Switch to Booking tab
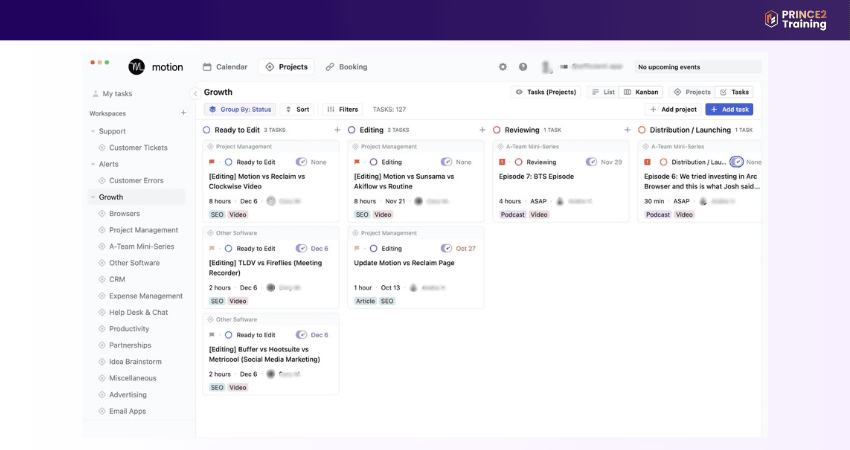The image size is (850, 450). pos(346,67)
